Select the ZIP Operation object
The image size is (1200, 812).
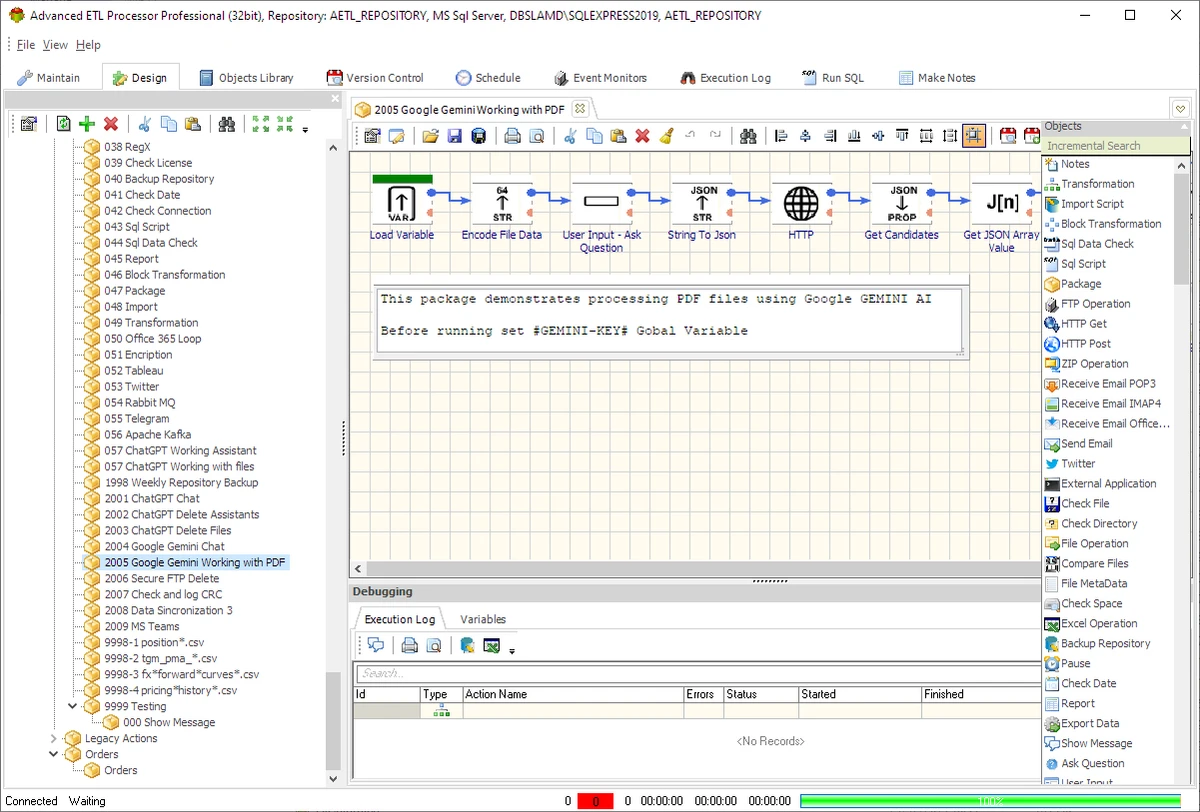click(1094, 364)
